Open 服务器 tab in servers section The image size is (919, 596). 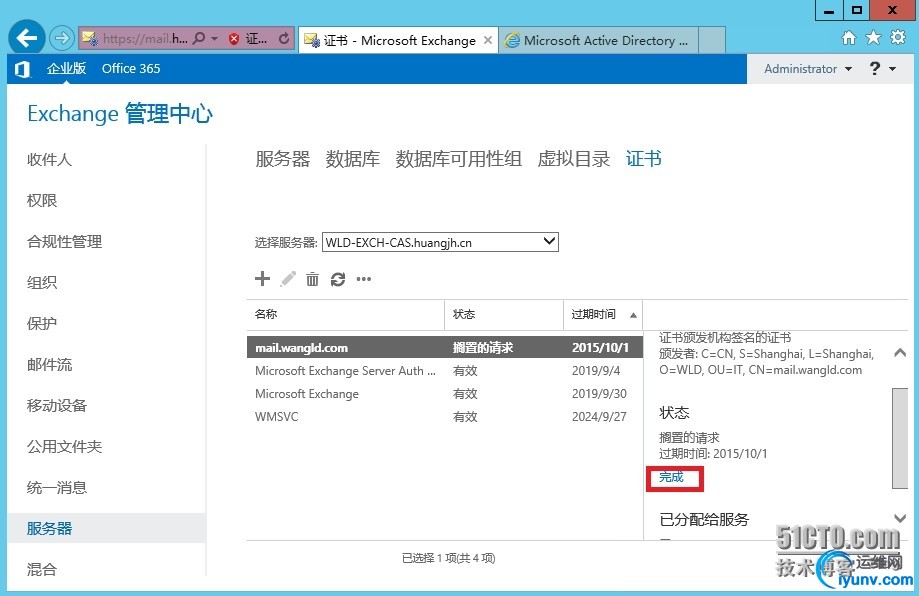pyautogui.click(x=282, y=159)
